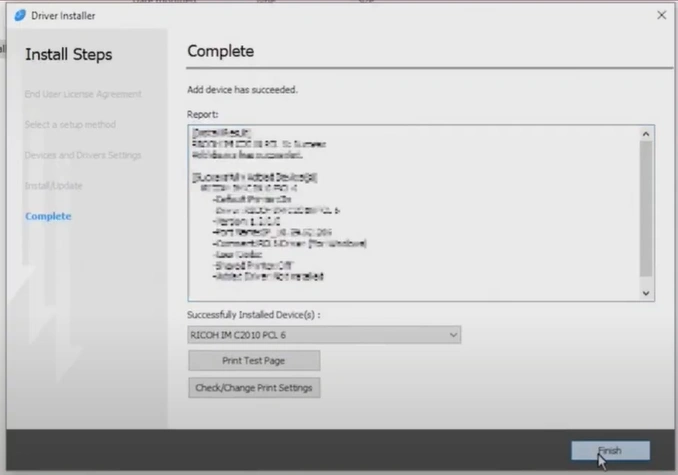Select the End User License Agreement step
Screen dimensions: 678x475
83,94
